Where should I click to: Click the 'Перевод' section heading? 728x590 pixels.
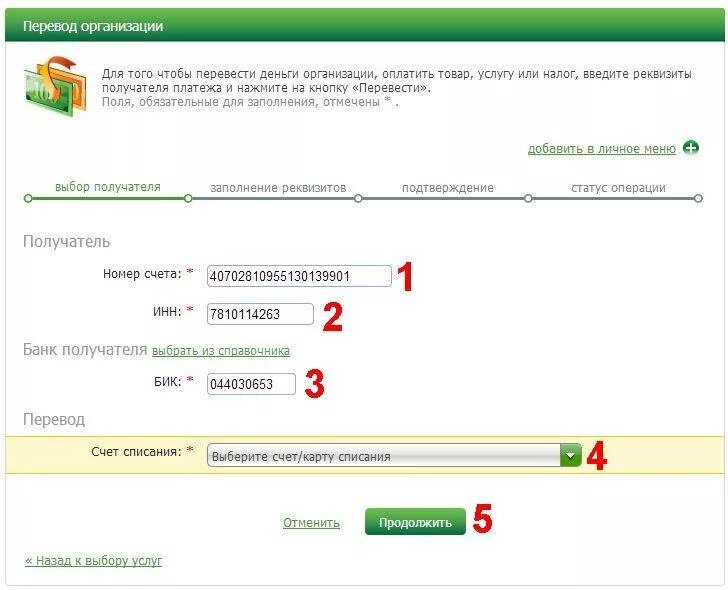click(x=54, y=420)
